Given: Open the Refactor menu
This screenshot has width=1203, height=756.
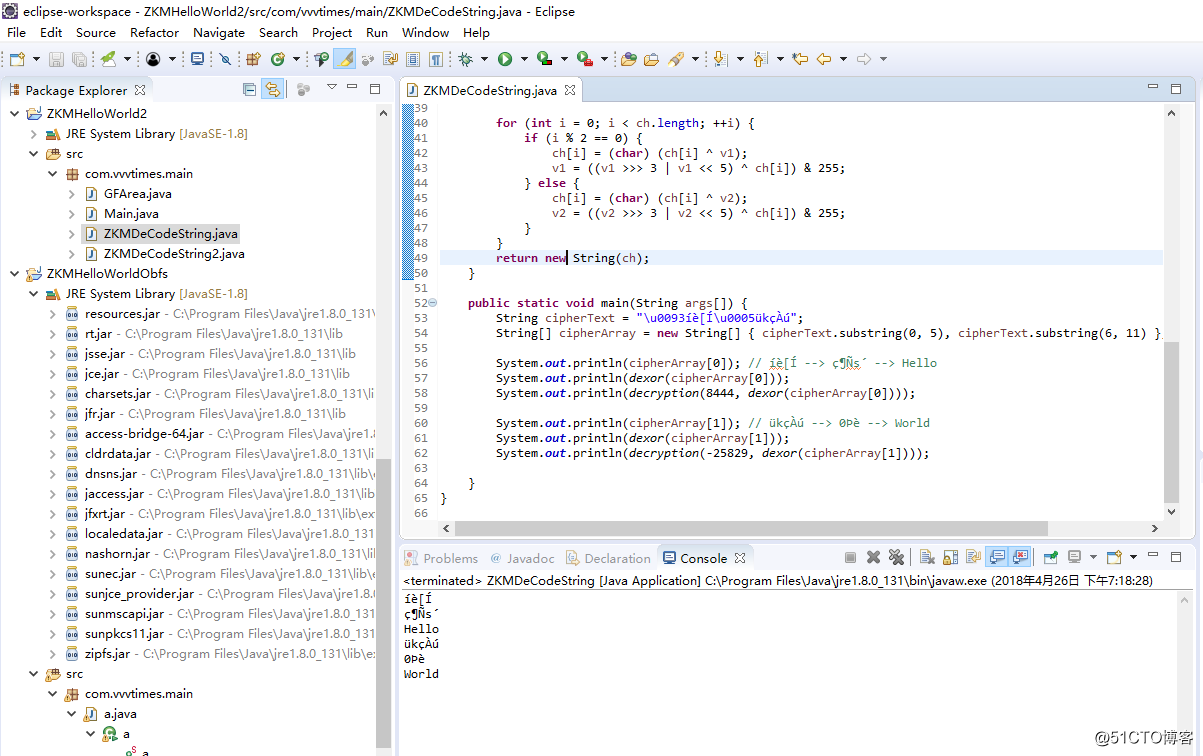Looking at the screenshot, I should pyautogui.click(x=155, y=32).
